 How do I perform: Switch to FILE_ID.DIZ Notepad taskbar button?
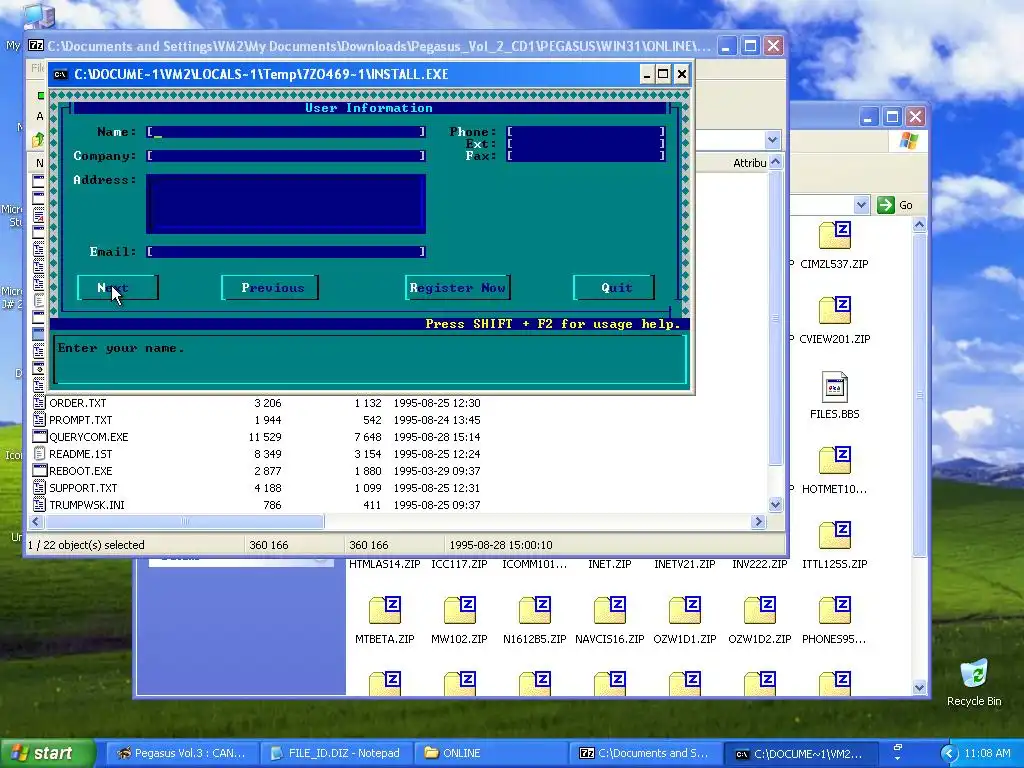(x=336, y=753)
